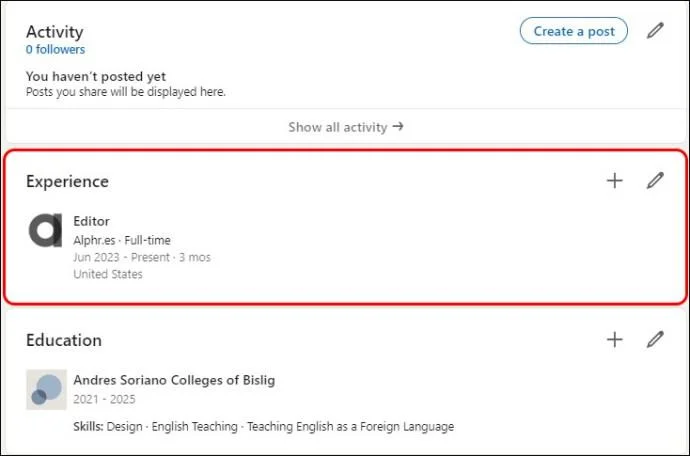Add education entry with plus icon
Image resolution: width=690 pixels, height=456 pixels.
(x=614, y=339)
